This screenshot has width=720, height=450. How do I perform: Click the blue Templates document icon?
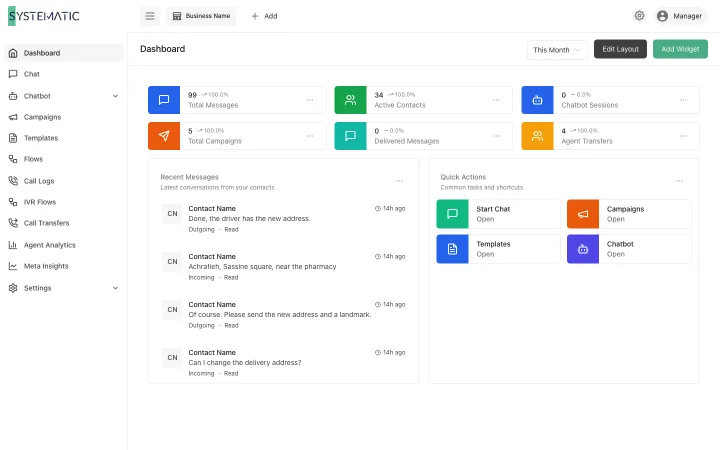point(452,249)
